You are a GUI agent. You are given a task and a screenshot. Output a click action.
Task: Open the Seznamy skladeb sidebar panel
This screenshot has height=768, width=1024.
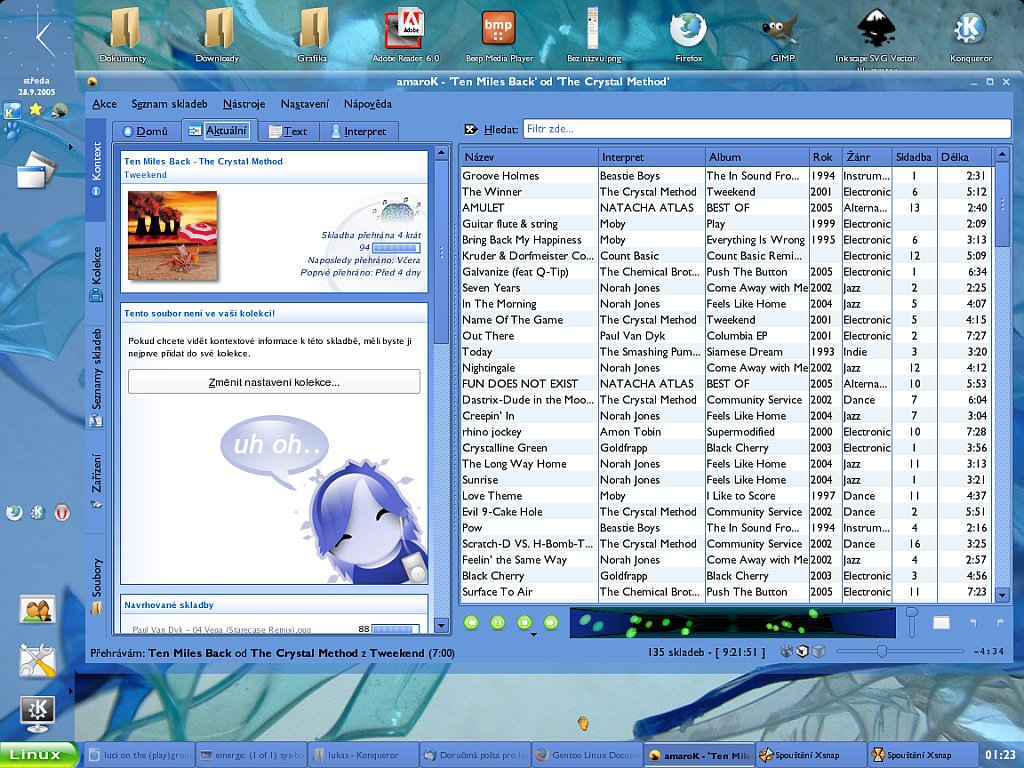click(96, 378)
